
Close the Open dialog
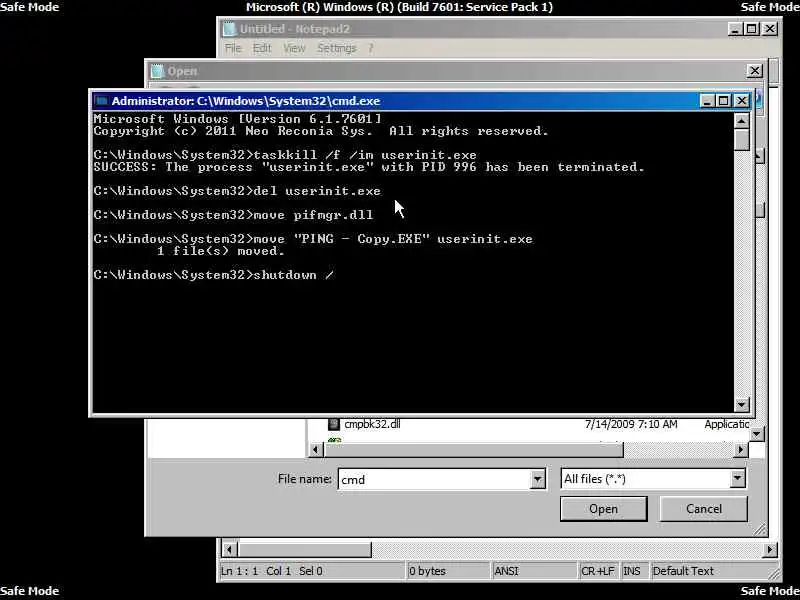pyautogui.click(x=755, y=71)
